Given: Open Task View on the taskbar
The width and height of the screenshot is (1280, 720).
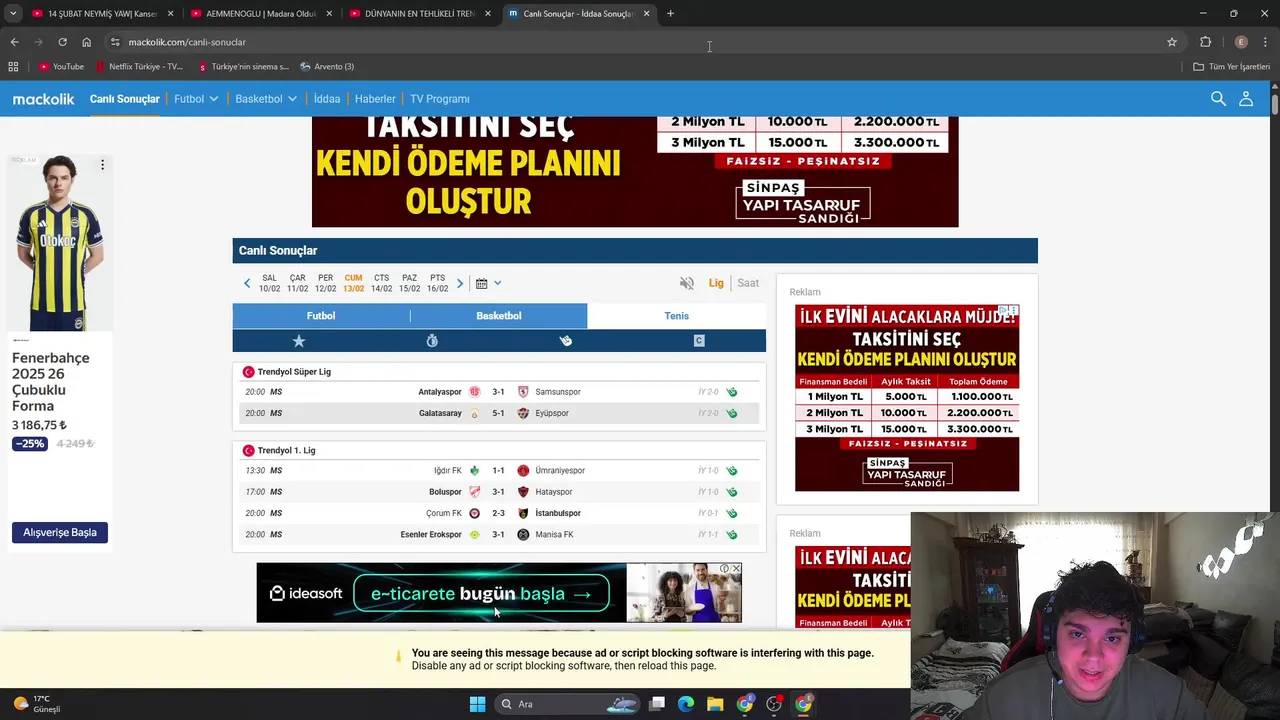Looking at the screenshot, I should (657, 704).
